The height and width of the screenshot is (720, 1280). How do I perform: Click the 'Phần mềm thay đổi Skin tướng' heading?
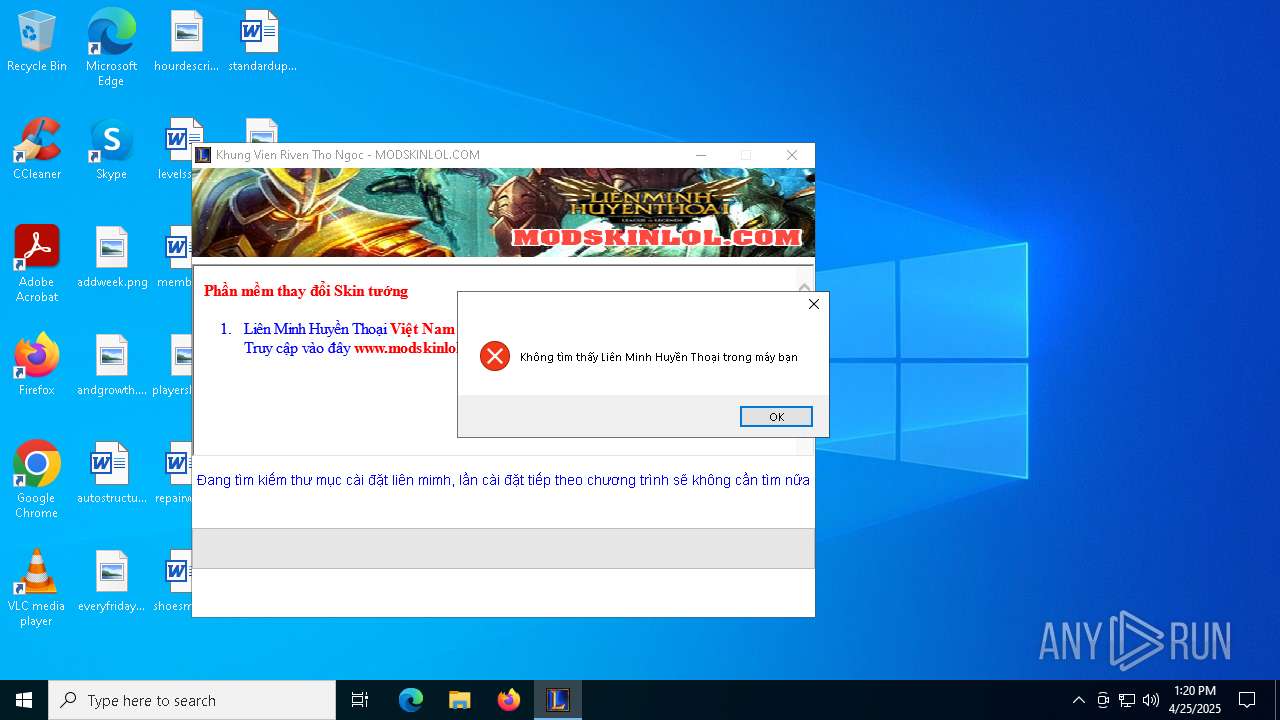306,291
